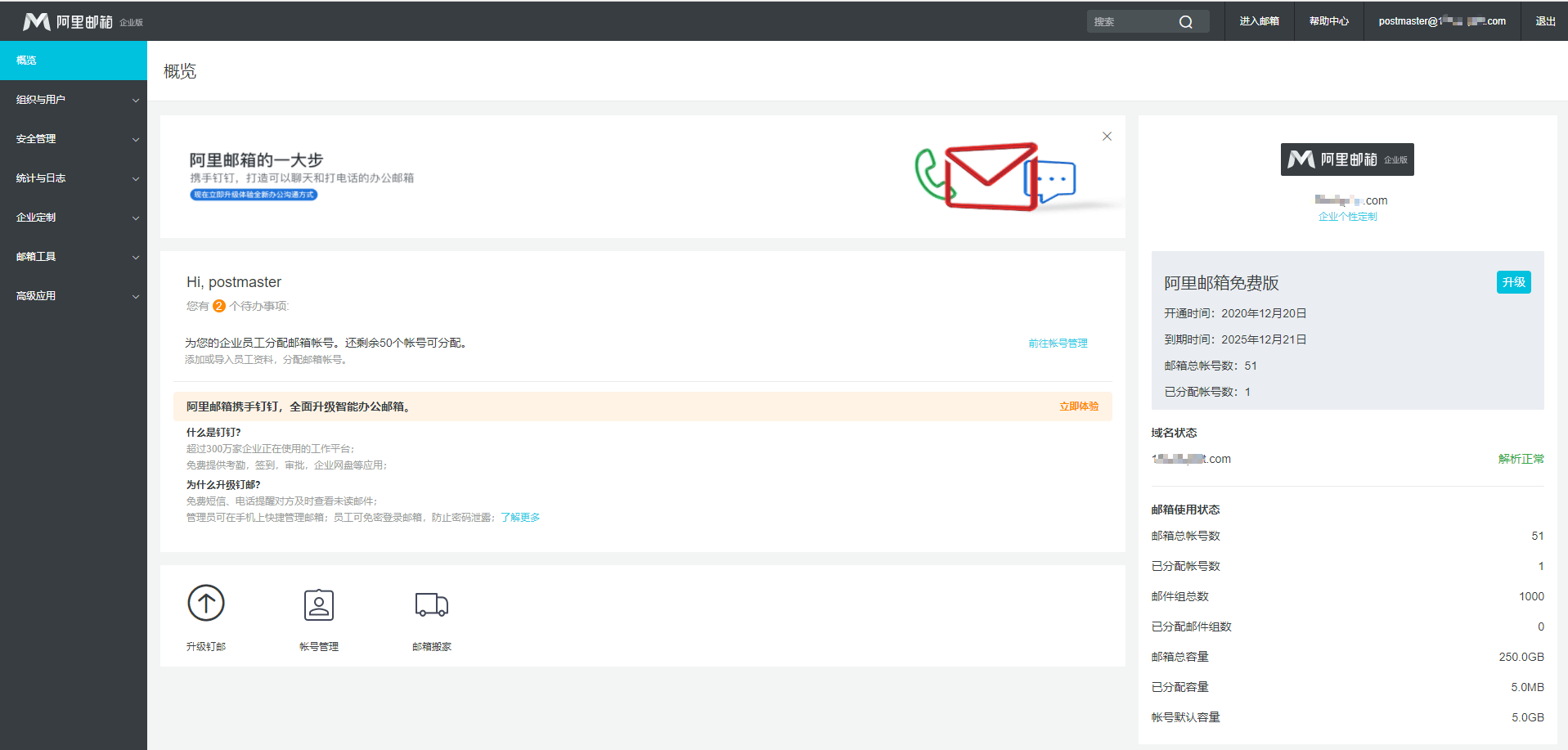Click the 邮箱总容量 250.0GB value
The width and height of the screenshot is (1568, 750).
click(x=1521, y=657)
